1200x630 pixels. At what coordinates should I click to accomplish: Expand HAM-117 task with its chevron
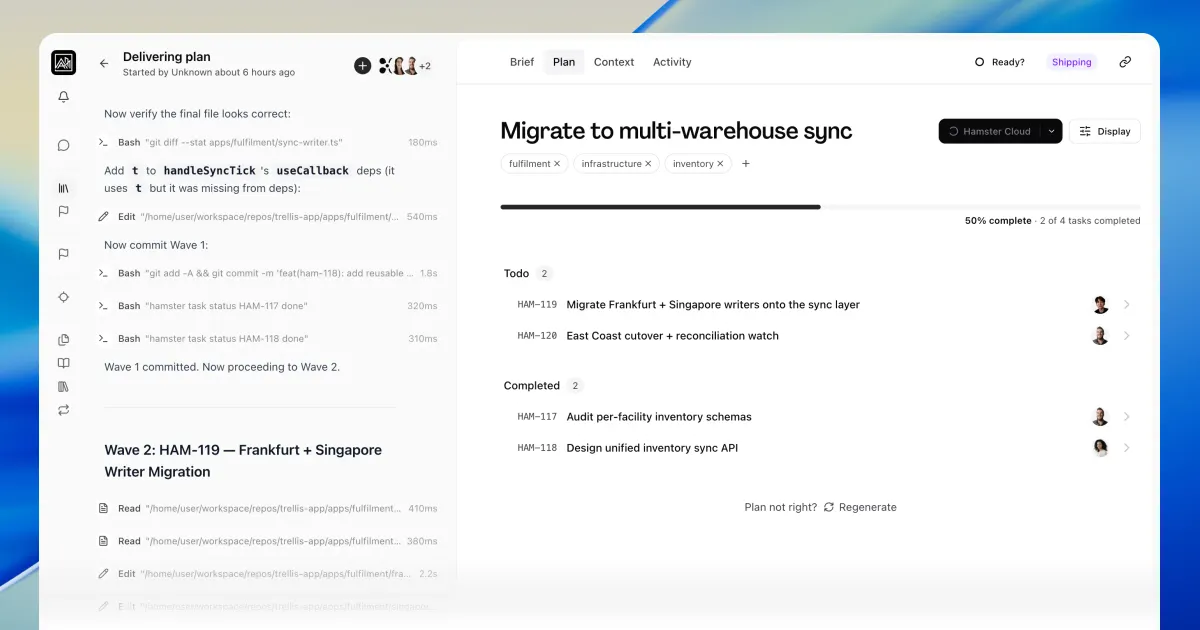click(x=1127, y=417)
